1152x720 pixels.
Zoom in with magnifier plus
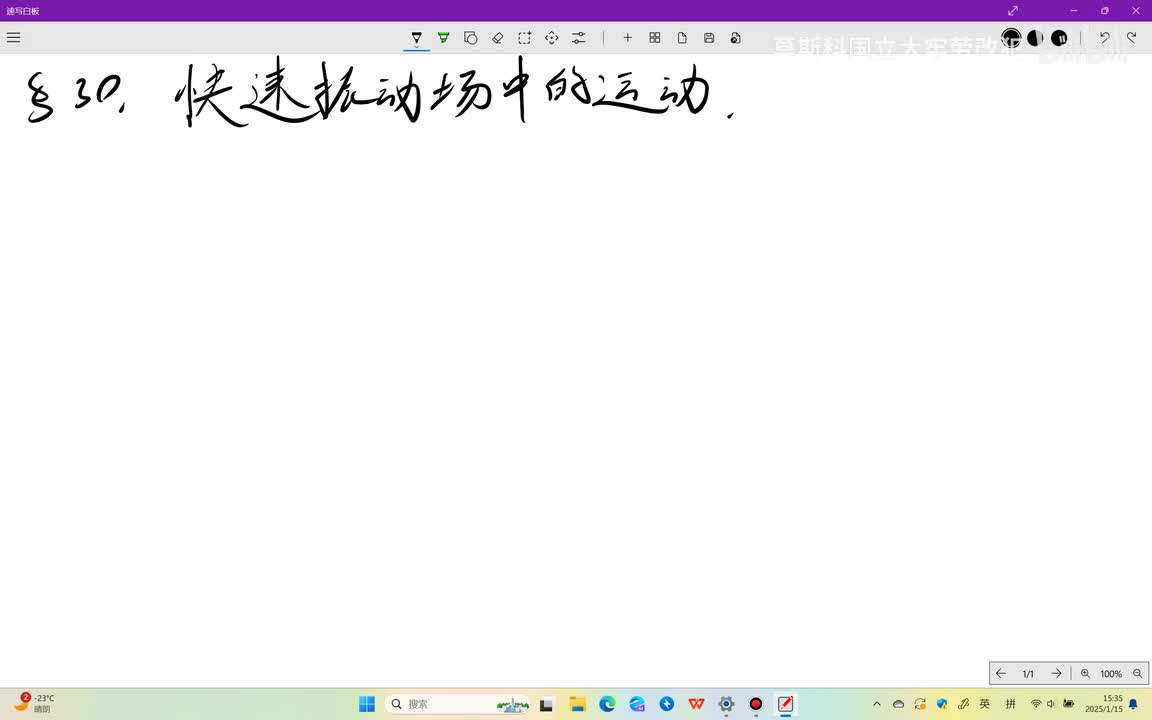(1085, 674)
